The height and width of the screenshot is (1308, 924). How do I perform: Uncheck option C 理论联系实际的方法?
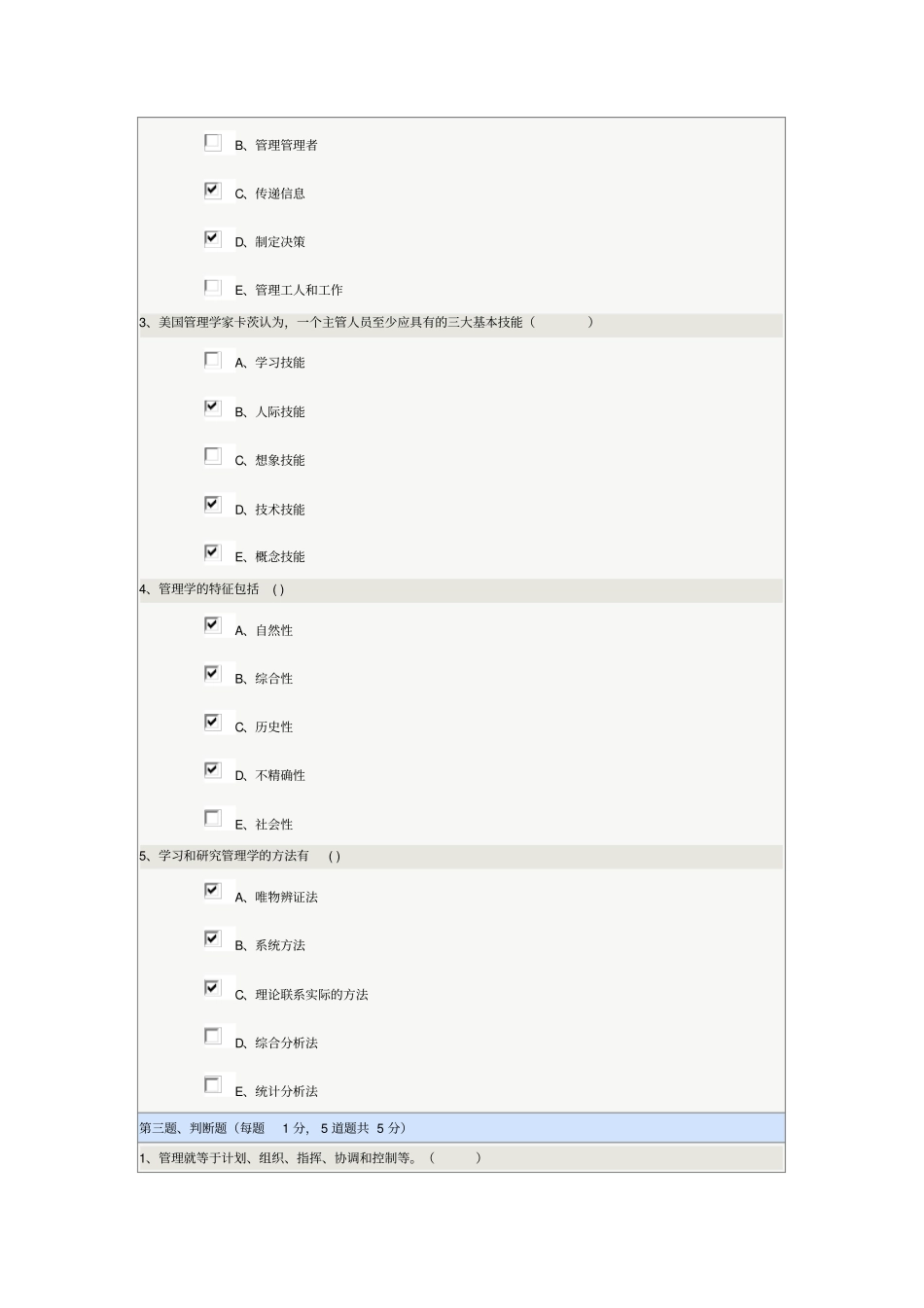point(213,988)
